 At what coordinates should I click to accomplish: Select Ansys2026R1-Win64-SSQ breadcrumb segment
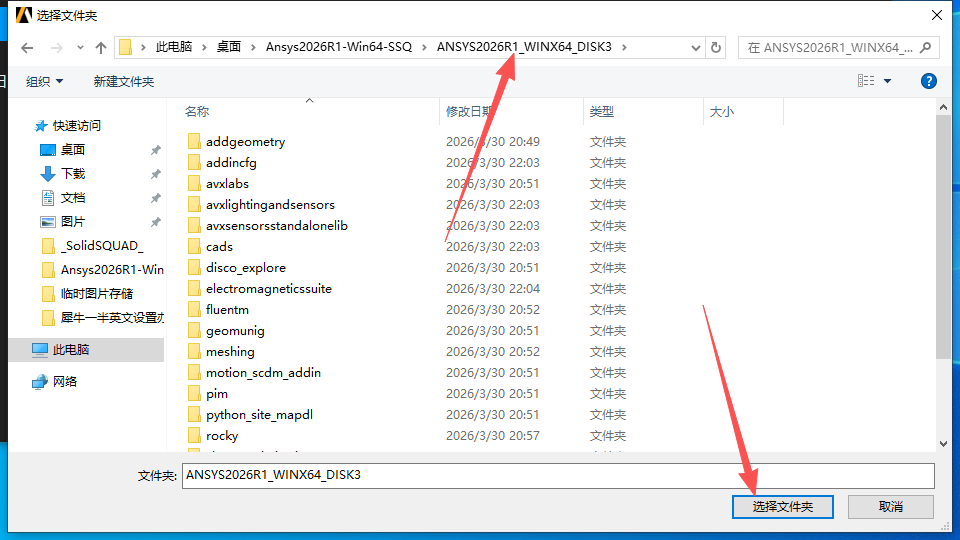pos(339,47)
